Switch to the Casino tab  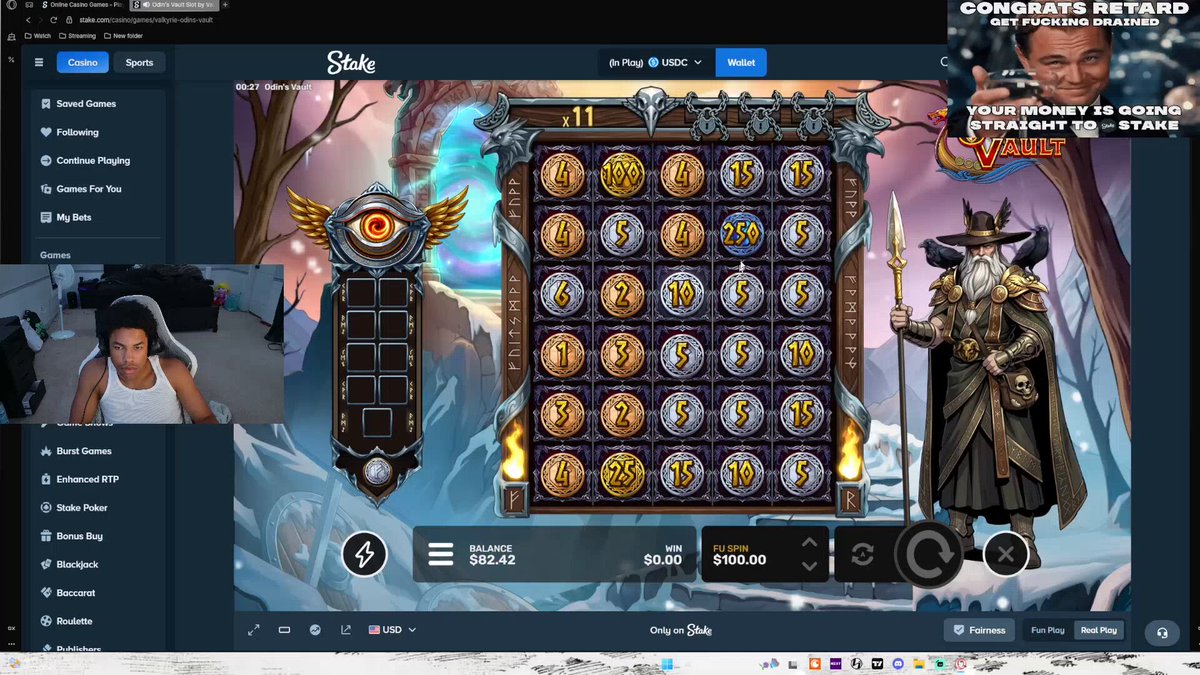(x=83, y=62)
